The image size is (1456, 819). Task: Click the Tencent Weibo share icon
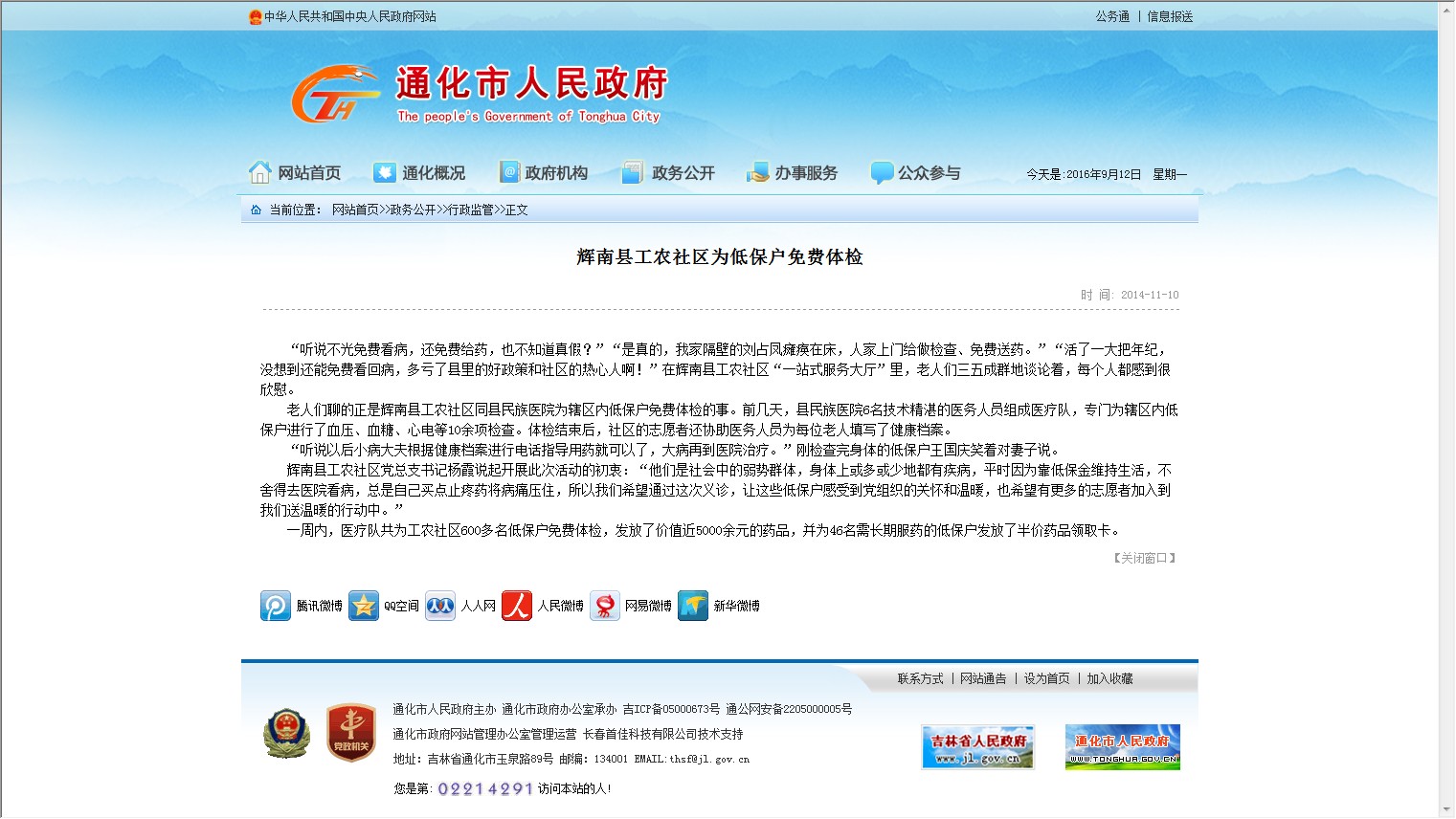click(276, 606)
